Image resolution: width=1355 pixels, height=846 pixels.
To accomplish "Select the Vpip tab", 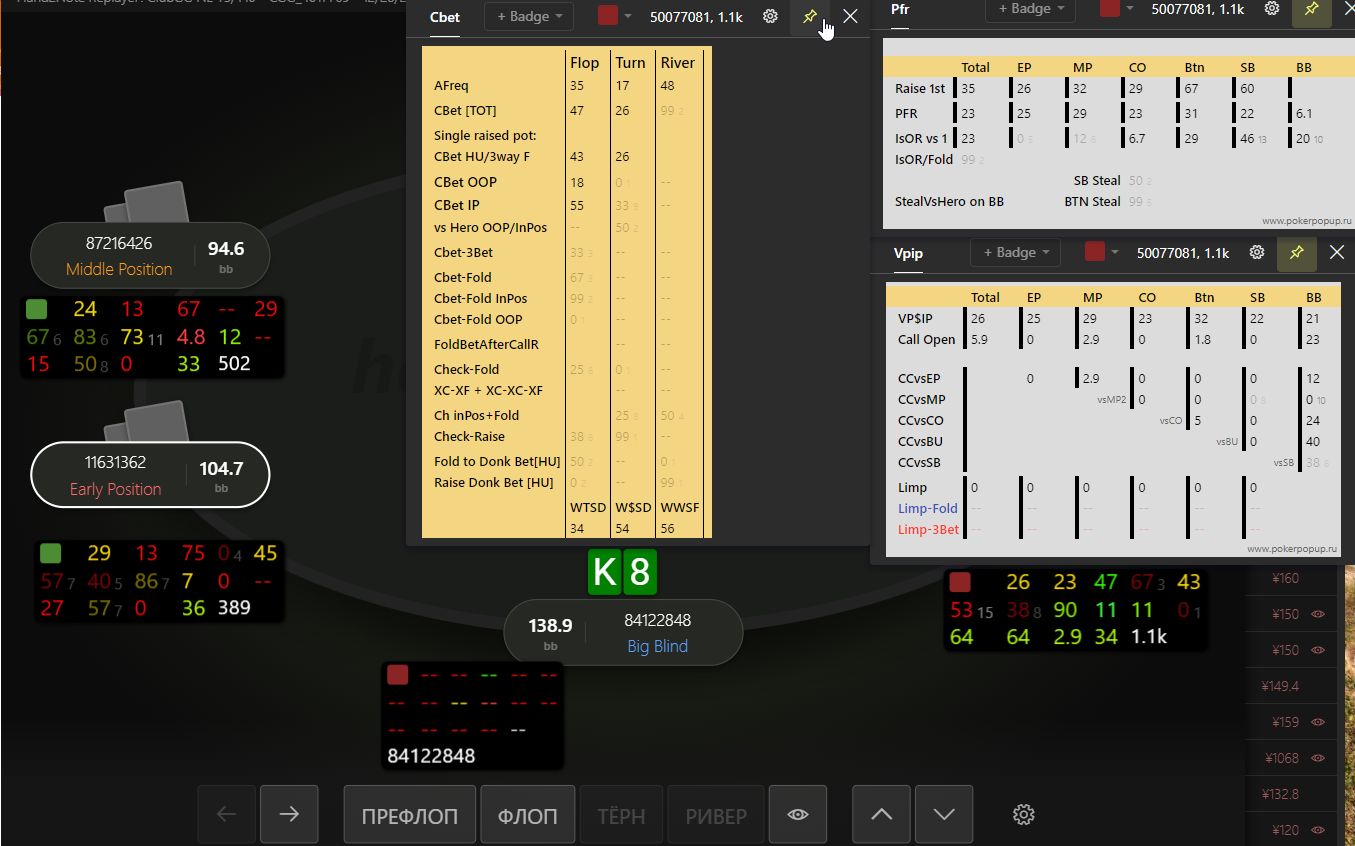I will tap(909, 253).
